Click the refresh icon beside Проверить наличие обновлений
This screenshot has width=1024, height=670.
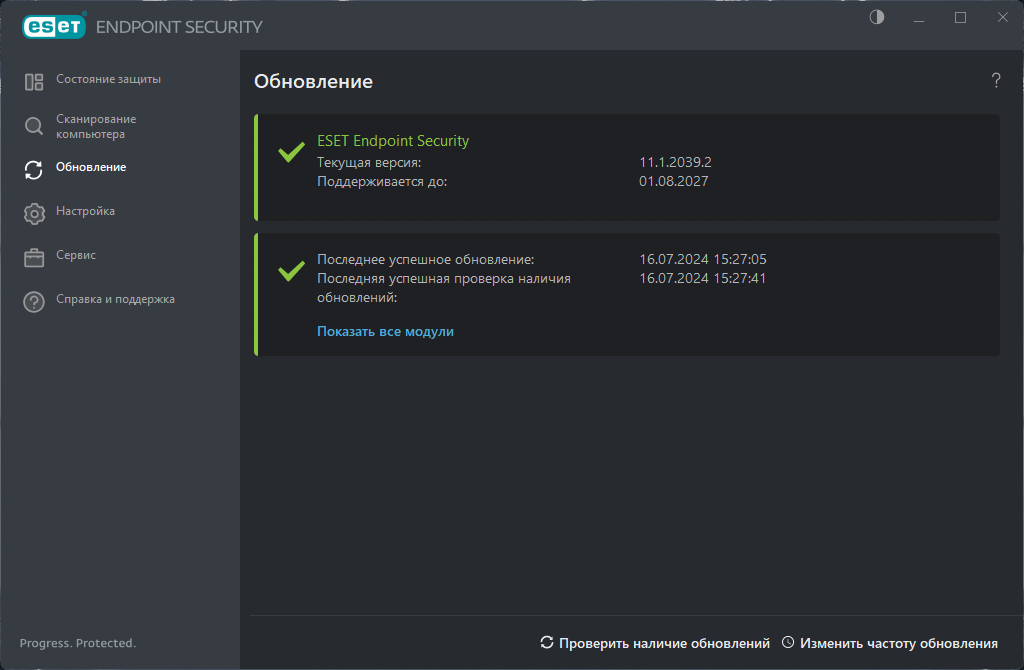point(547,643)
